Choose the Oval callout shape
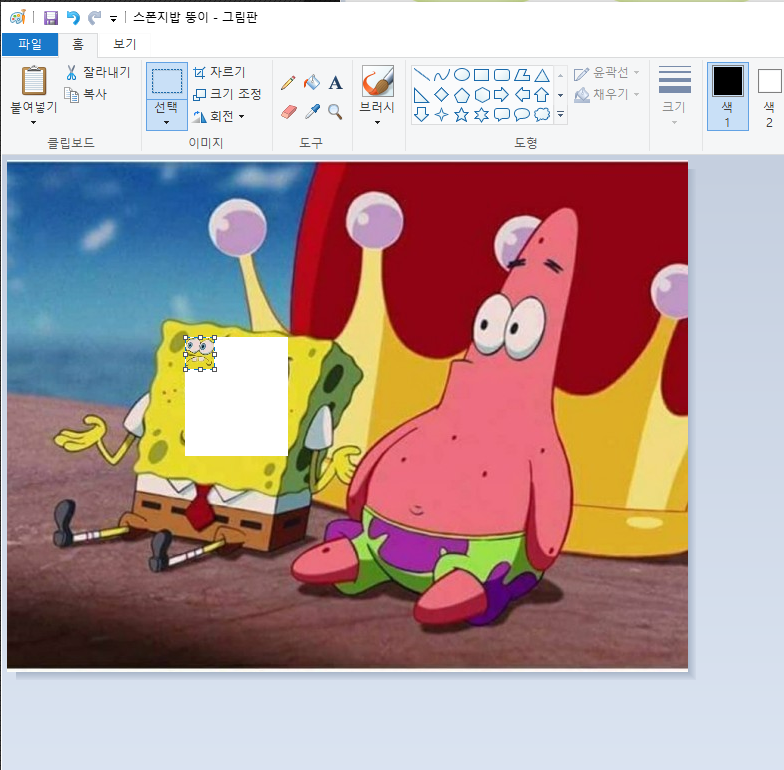The width and height of the screenshot is (784, 770). click(522, 114)
